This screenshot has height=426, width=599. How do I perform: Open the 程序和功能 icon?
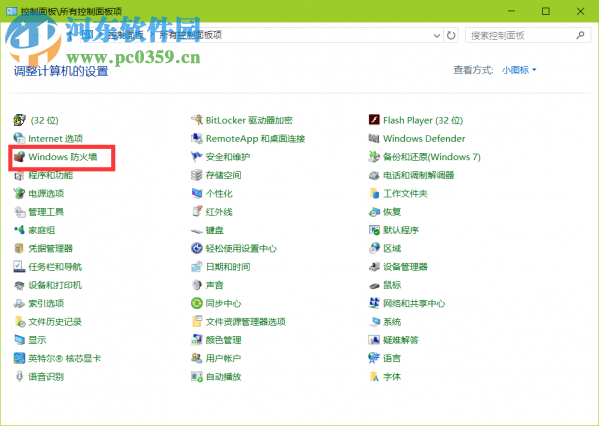coord(19,175)
